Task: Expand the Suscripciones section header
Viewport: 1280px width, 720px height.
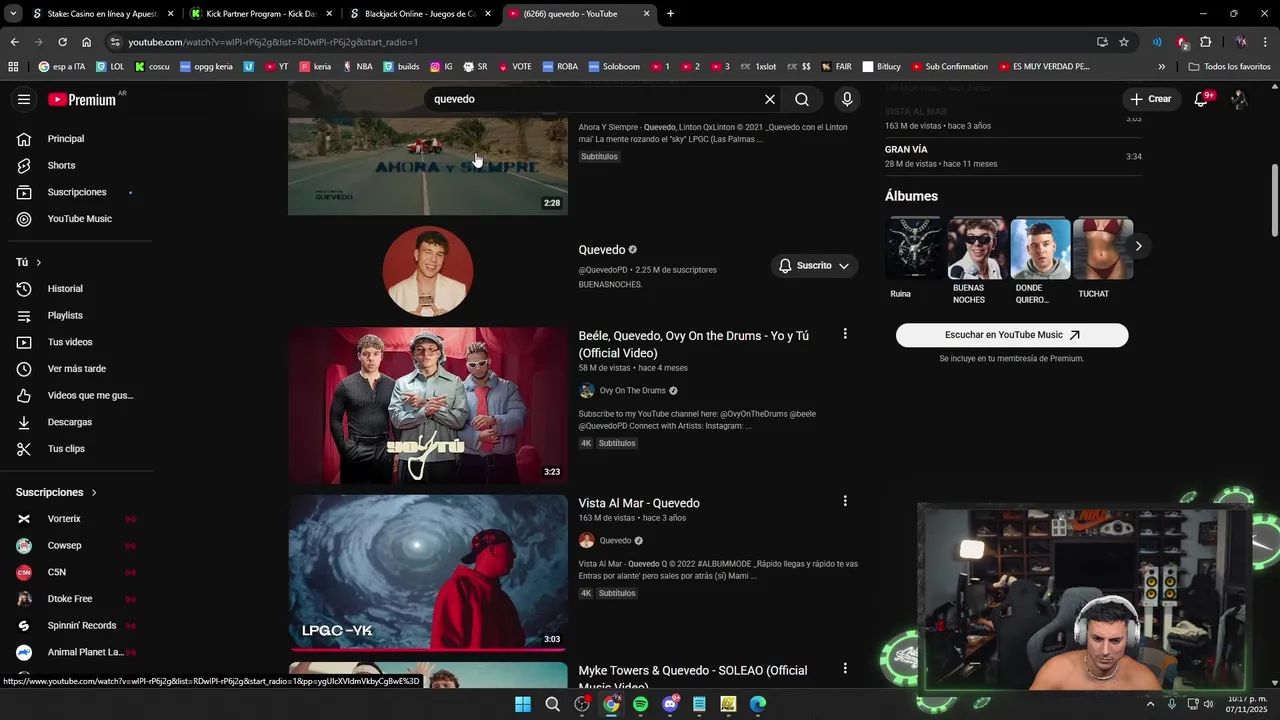Action: click(x=56, y=492)
